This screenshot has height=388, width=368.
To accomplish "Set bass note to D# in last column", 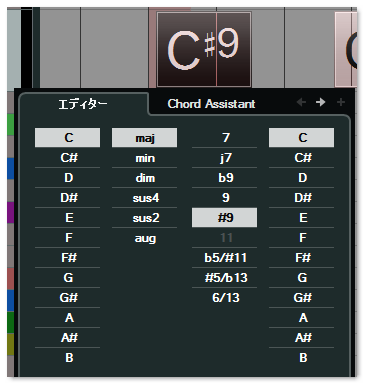I will click(301, 198).
